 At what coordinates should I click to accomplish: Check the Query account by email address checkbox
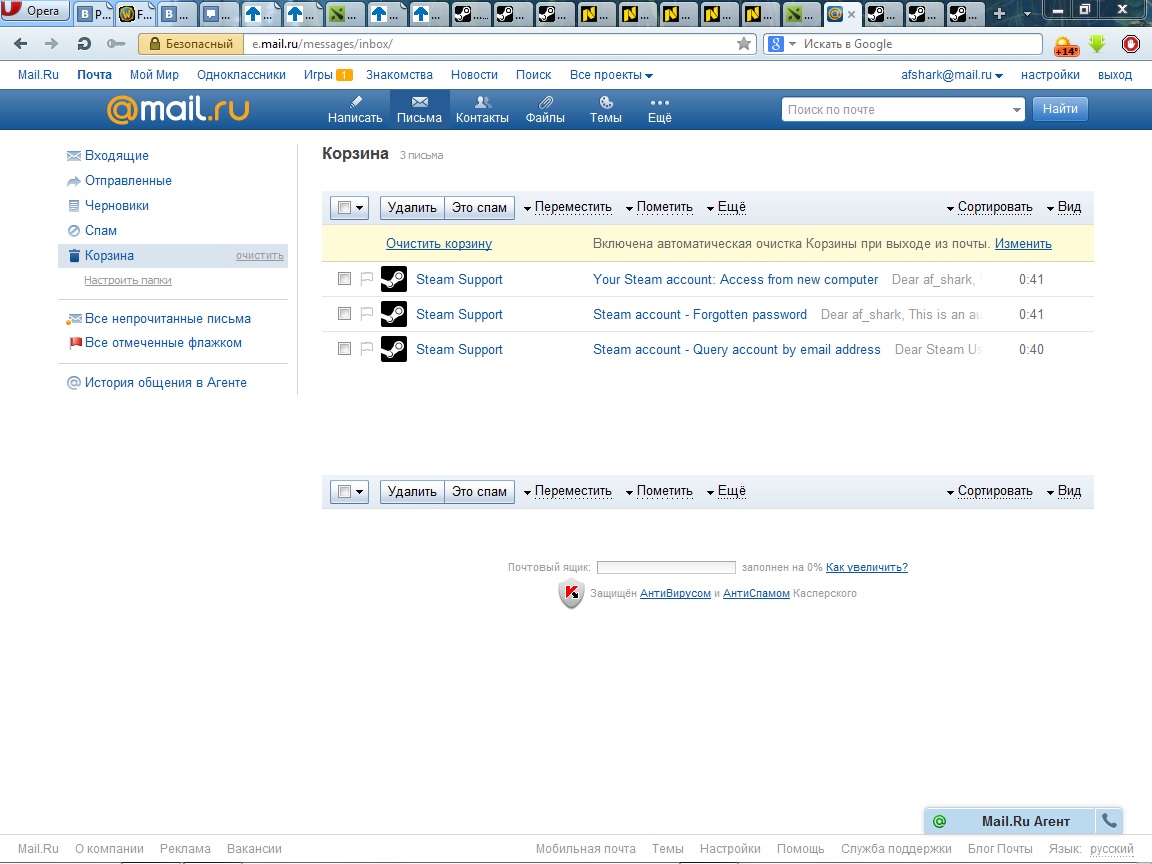pyautogui.click(x=344, y=349)
